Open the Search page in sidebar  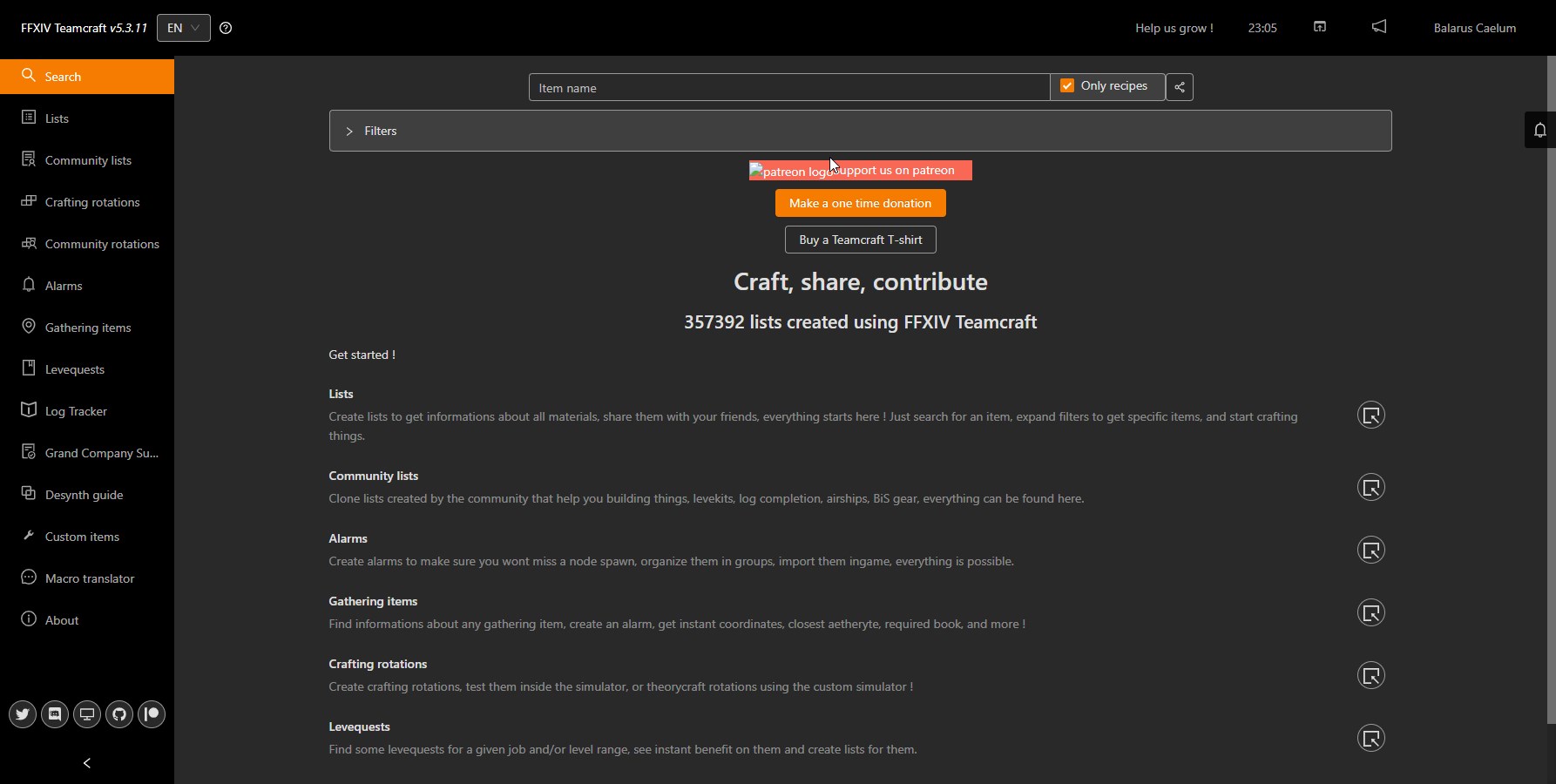87,77
